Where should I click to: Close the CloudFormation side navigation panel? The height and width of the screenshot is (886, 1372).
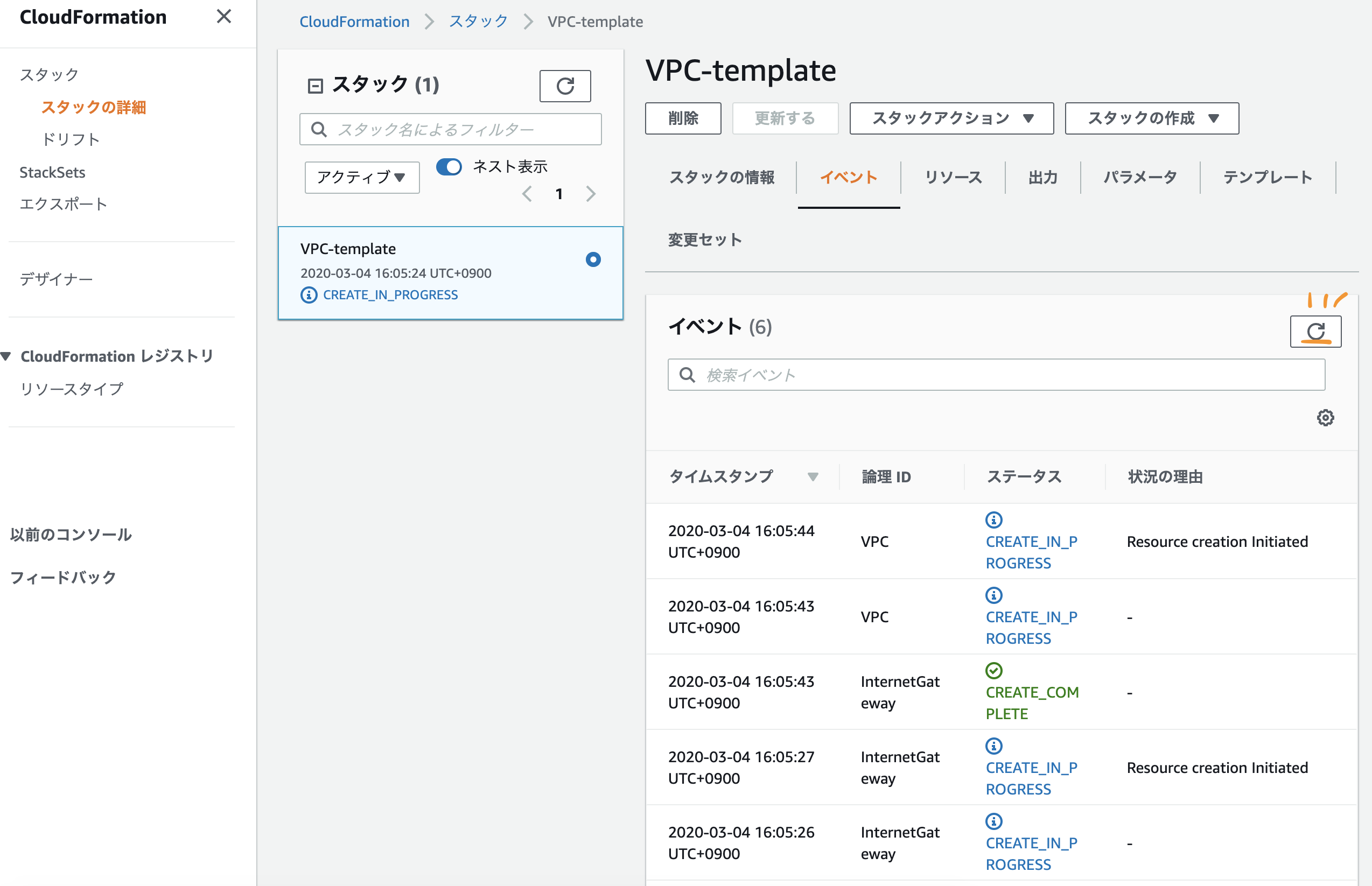coord(224,16)
